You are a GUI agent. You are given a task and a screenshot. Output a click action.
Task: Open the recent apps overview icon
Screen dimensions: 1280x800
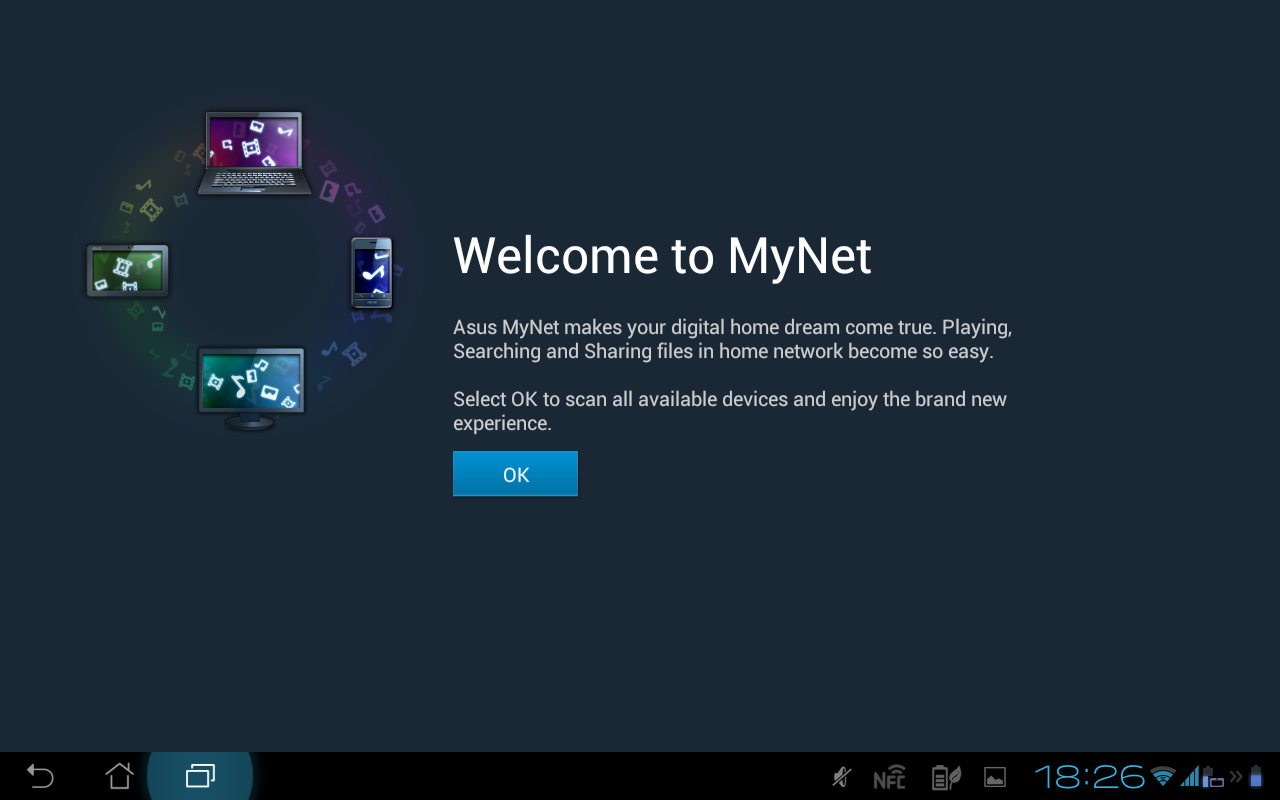click(200, 776)
